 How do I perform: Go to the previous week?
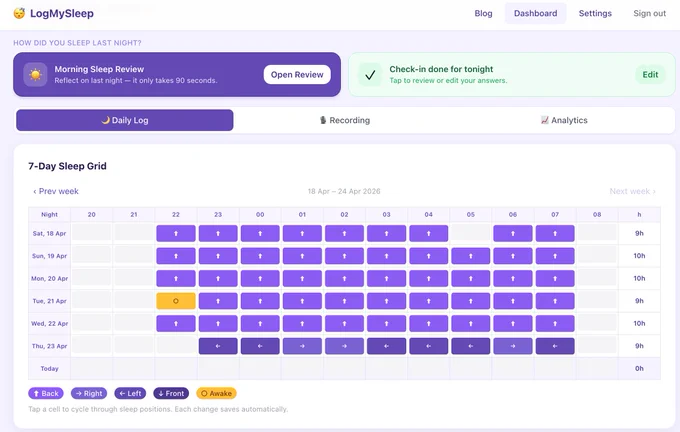56,191
